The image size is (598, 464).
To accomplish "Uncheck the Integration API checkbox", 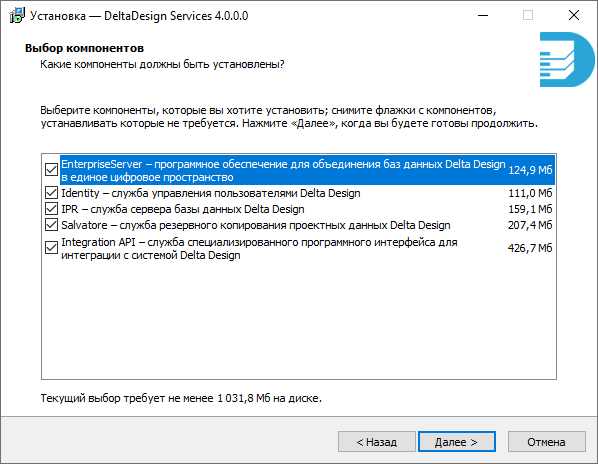I will coord(51,248).
